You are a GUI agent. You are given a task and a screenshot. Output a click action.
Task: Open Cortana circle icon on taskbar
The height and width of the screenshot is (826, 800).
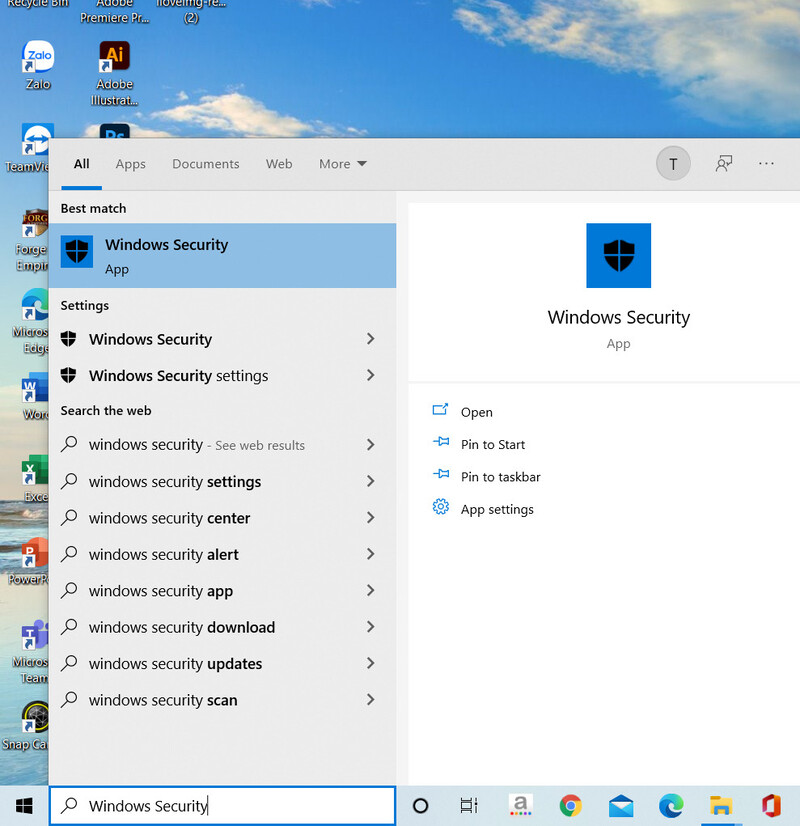[x=420, y=805]
